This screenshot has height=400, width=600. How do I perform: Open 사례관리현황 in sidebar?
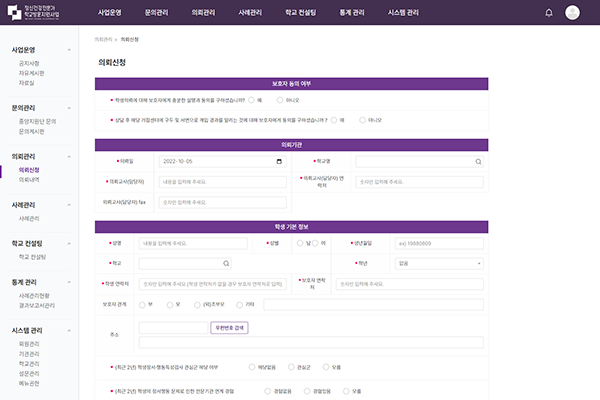click(x=34, y=296)
